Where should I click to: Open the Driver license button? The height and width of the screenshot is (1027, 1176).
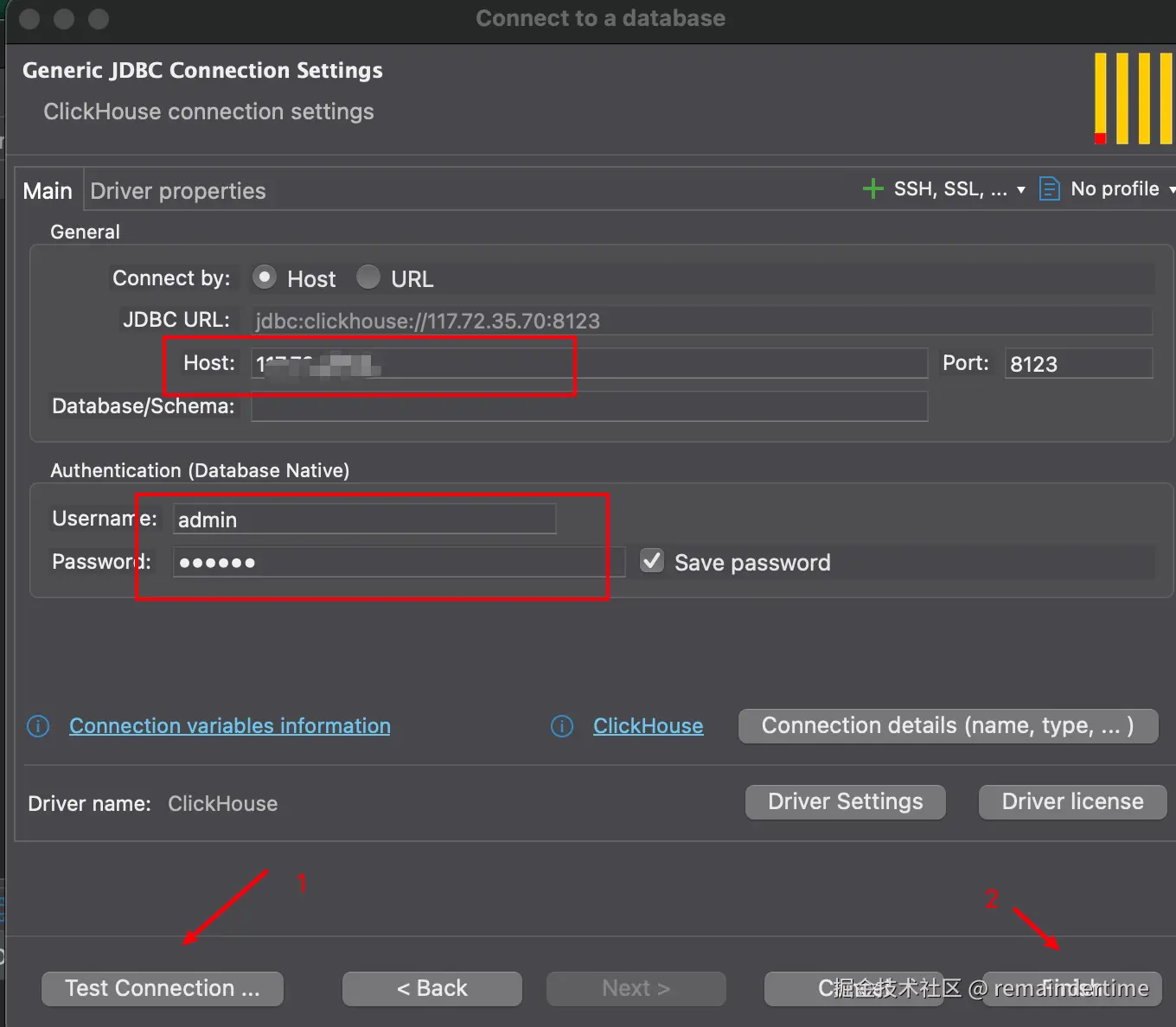[1073, 801]
